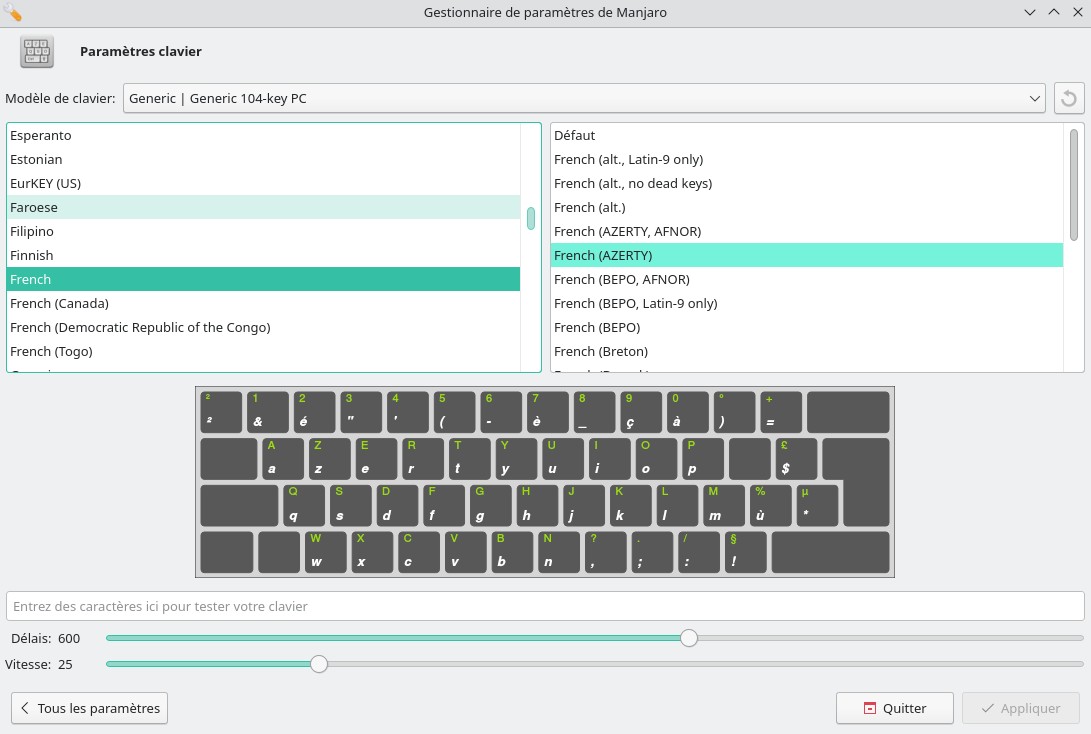Click the '$' key in keyboard preview
Viewport: 1091px width, 734px height.
(795, 458)
